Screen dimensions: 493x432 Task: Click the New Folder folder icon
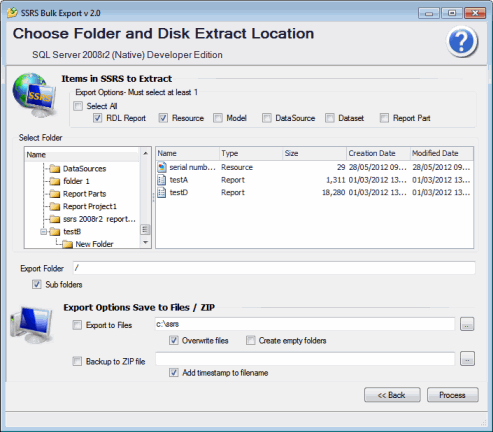[x=67, y=244]
